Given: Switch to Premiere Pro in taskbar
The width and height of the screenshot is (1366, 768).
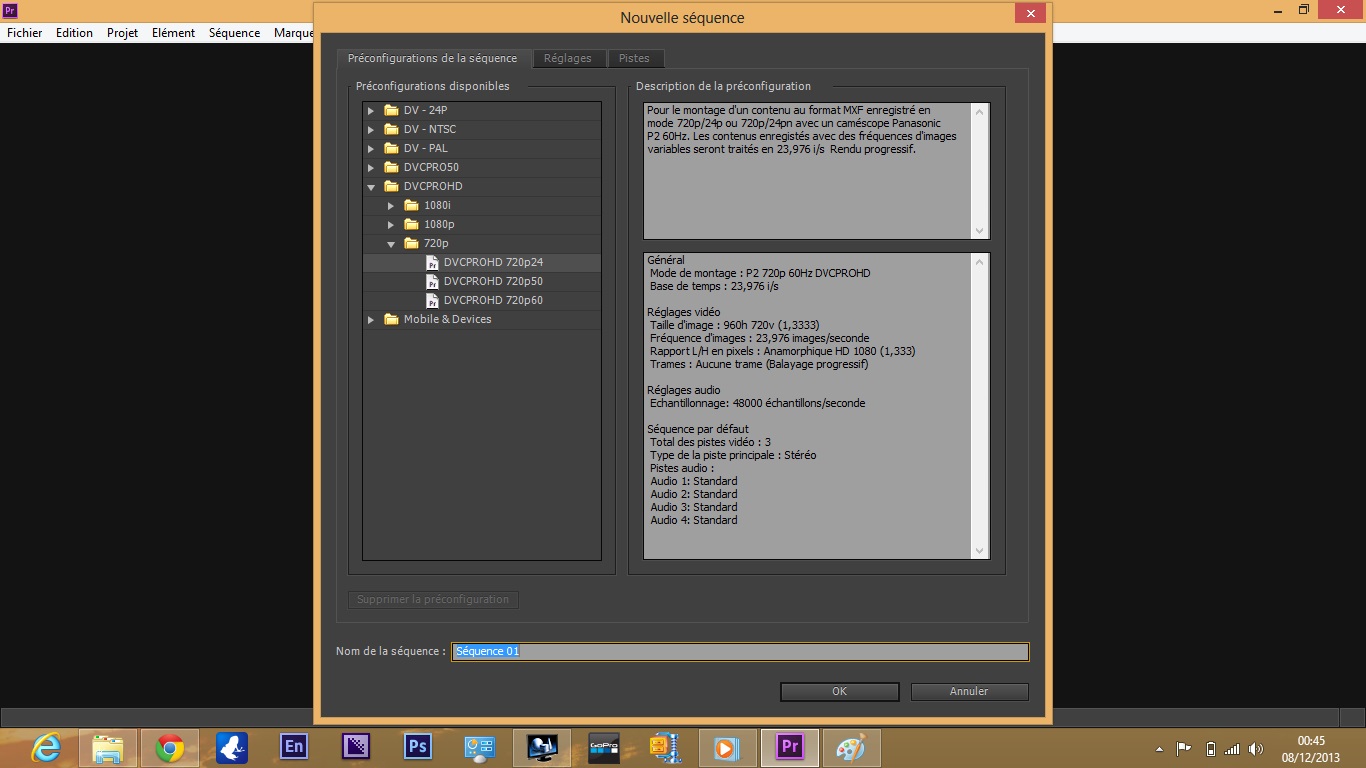Looking at the screenshot, I should pos(790,747).
